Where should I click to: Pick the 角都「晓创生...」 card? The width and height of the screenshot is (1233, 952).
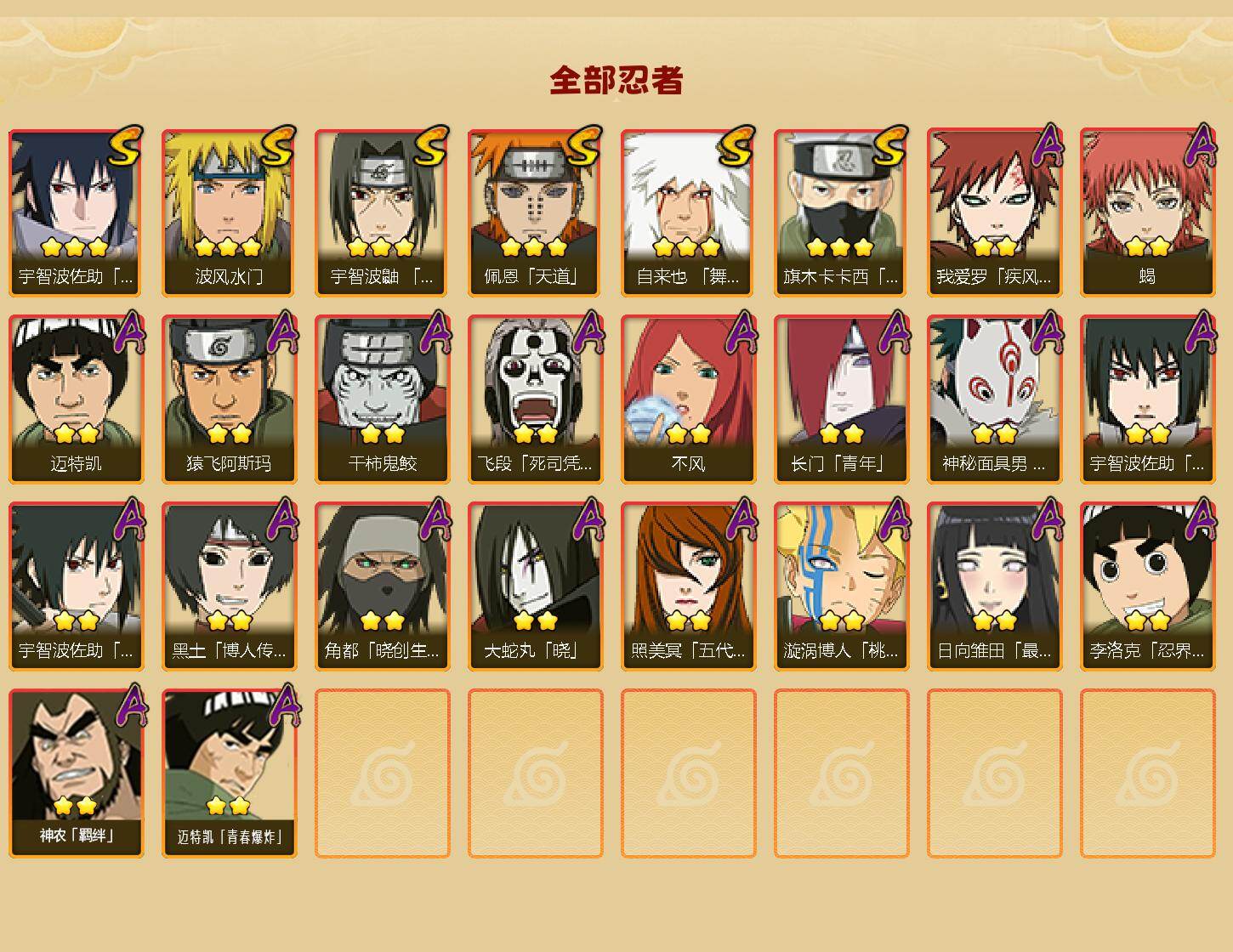[383, 586]
